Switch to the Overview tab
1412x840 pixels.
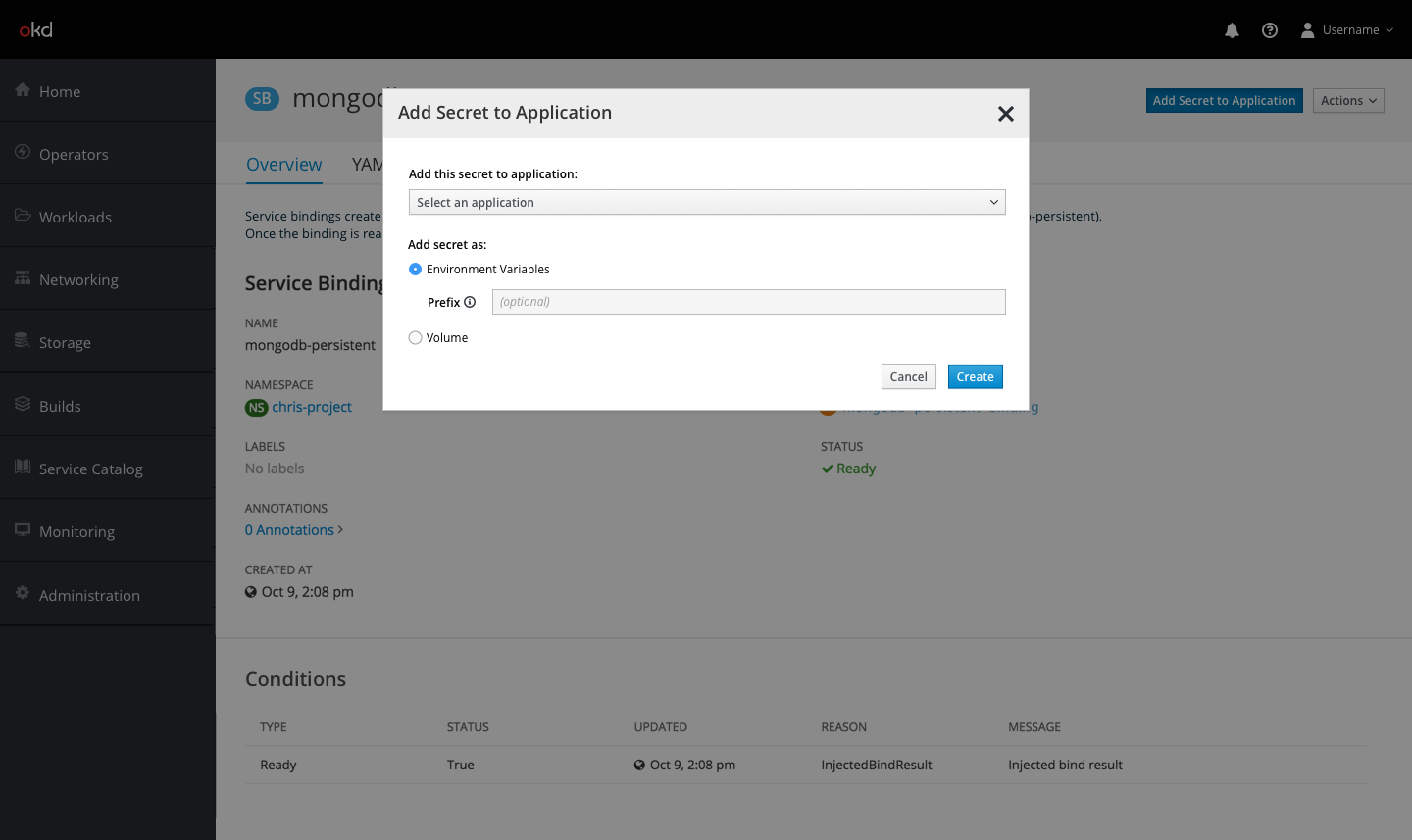click(x=283, y=165)
